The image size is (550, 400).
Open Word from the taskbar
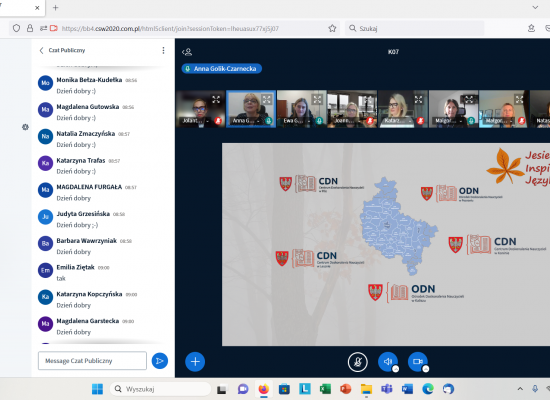407,389
